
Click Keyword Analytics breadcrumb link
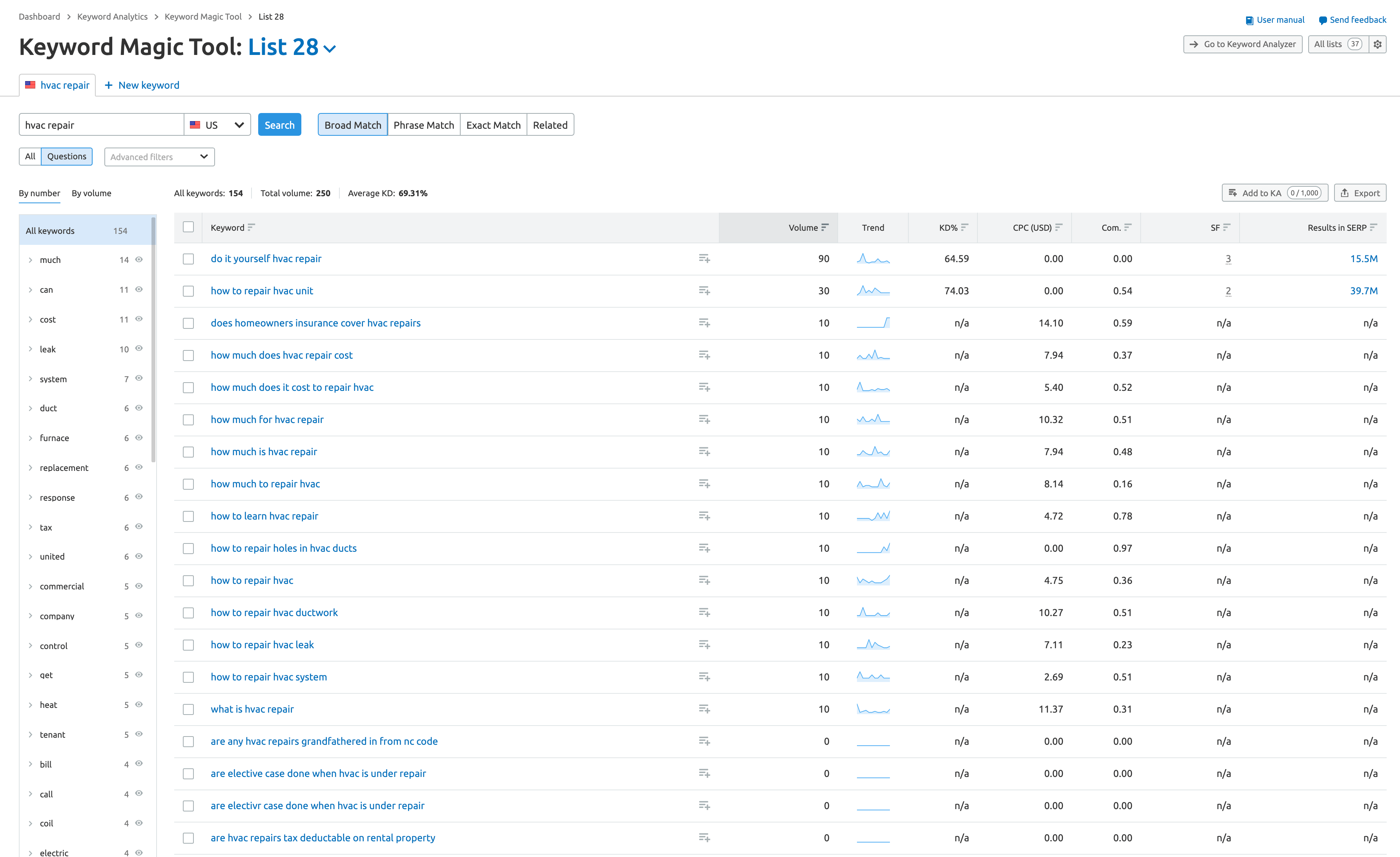tap(113, 16)
